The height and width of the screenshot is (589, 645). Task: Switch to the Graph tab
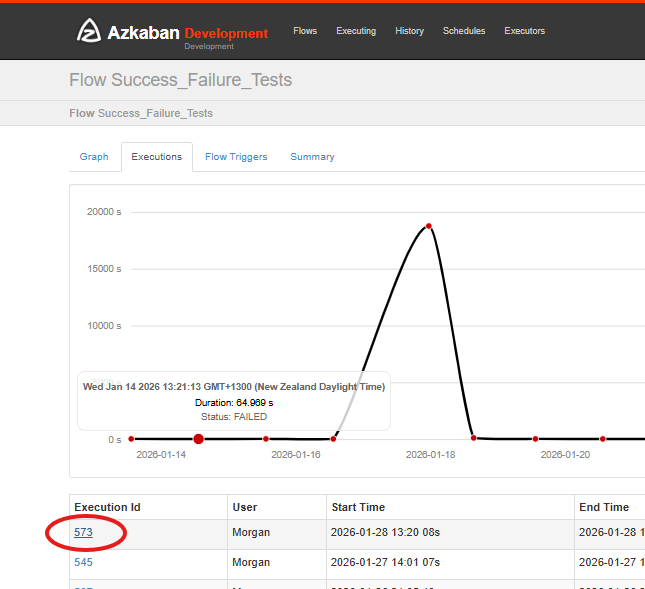(x=94, y=157)
